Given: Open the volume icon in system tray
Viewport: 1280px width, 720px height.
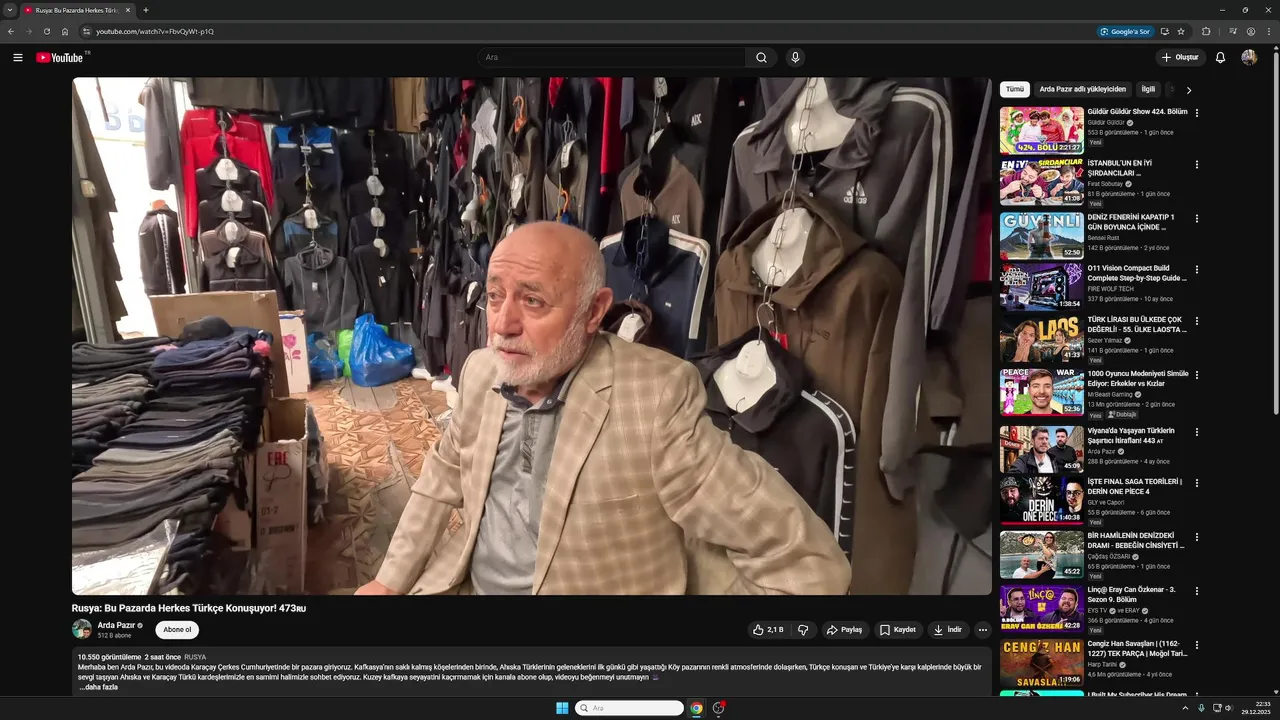Looking at the screenshot, I should pyautogui.click(x=1229, y=708).
